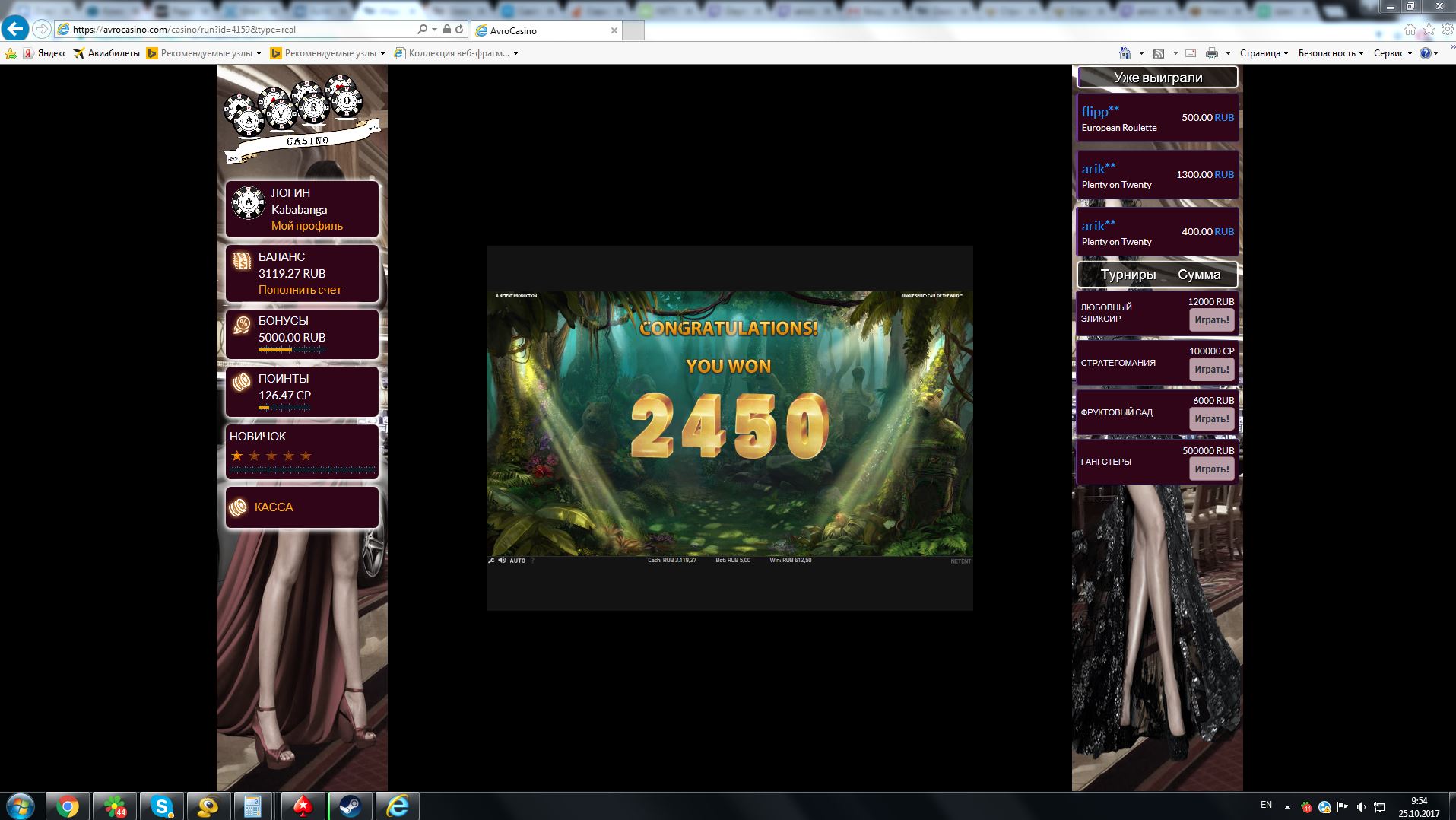The image size is (1456, 820).
Task: Click the flipp** European Roulette winner entry
Action: [x=1158, y=118]
